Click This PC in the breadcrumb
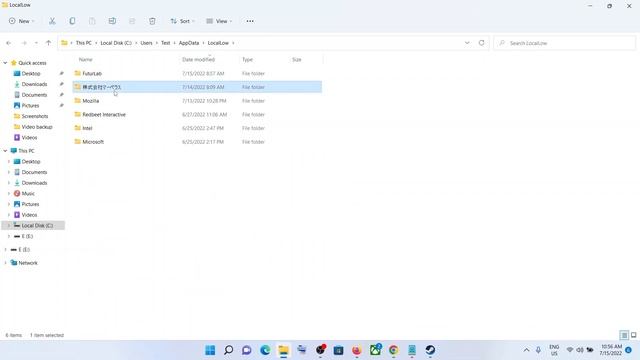Image resolution: width=640 pixels, height=360 pixels. click(x=84, y=43)
